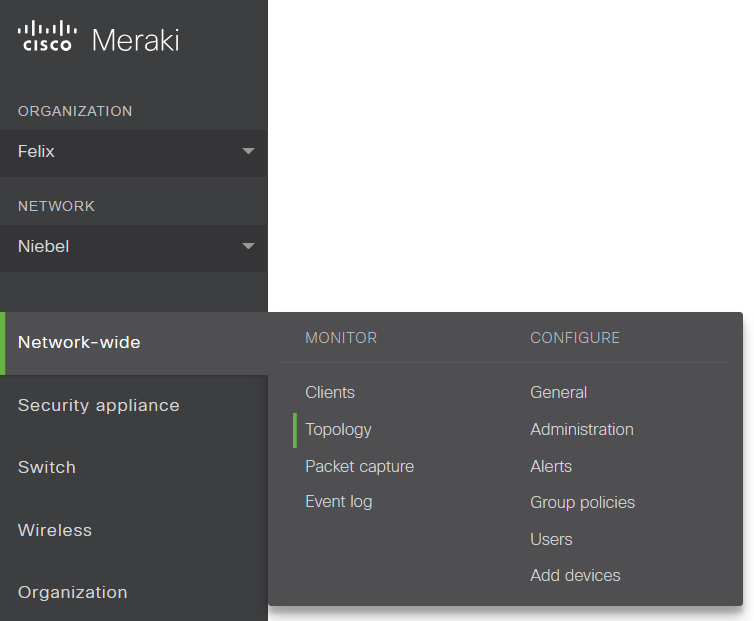Screen dimensions: 754x621
Task: Open the Packet capture page
Action: point(359,466)
